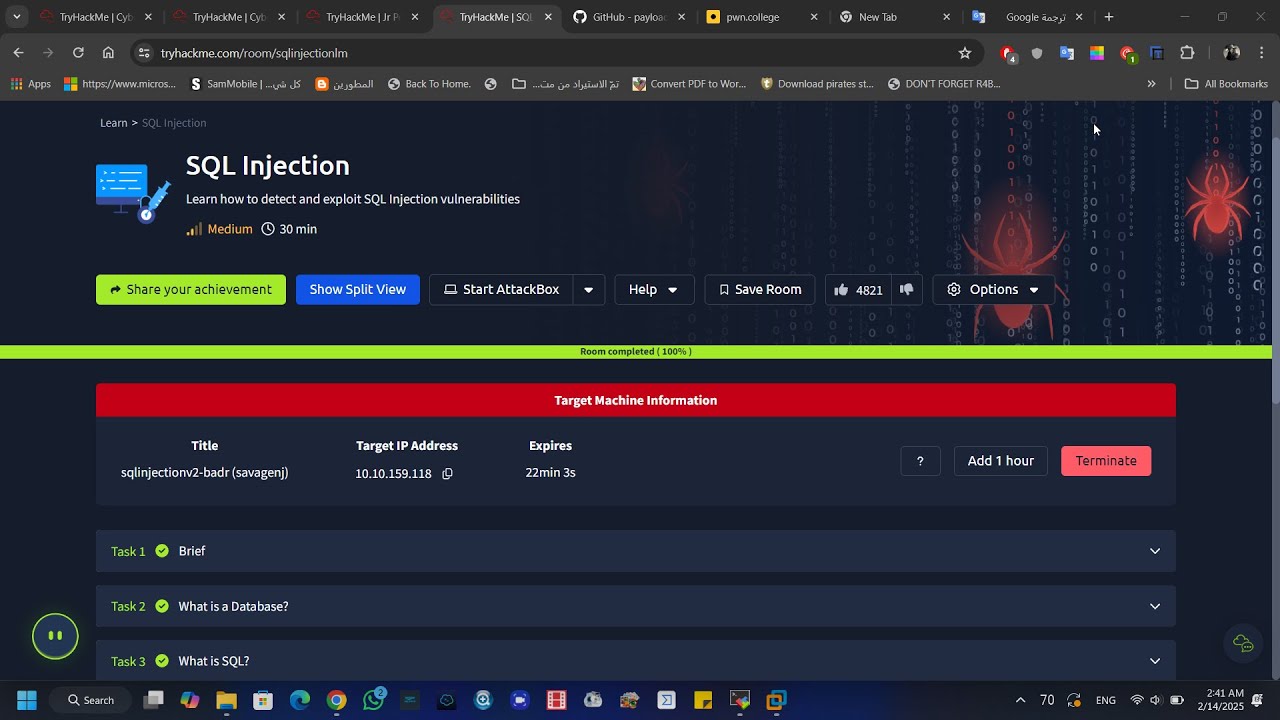The height and width of the screenshot is (720, 1280).
Task: Open All Bookmarks folder
Action: tap(1226, 84)
